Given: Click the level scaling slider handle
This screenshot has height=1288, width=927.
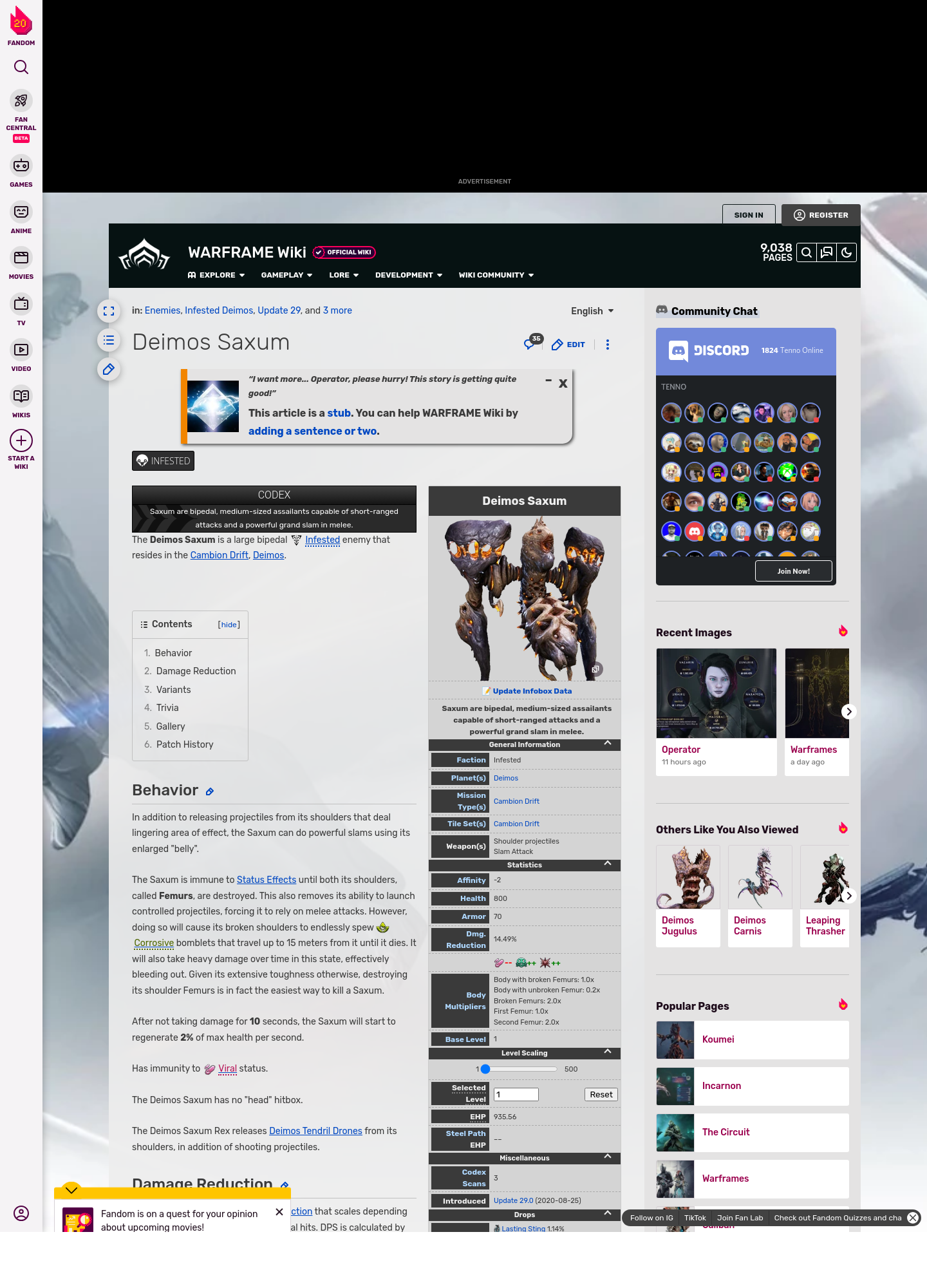Looking at the screenshot, I should 486,1069.
